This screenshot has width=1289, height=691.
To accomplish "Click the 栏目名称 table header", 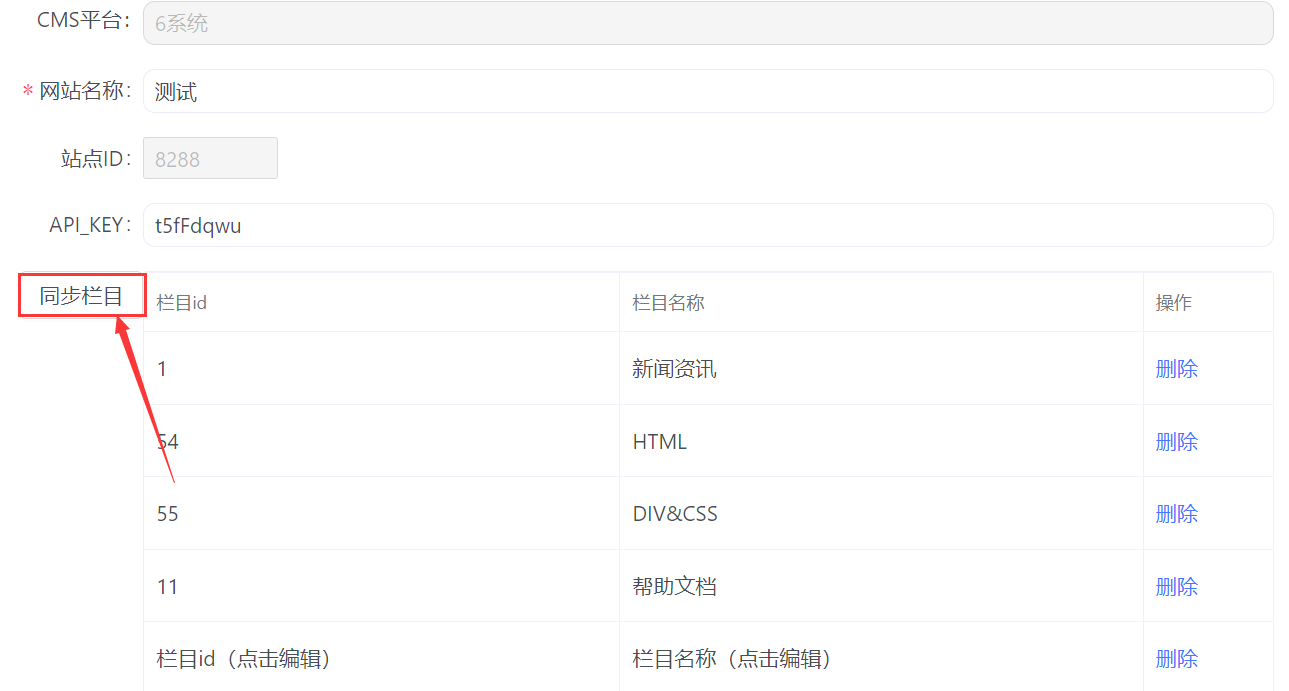I will [668, 302].
